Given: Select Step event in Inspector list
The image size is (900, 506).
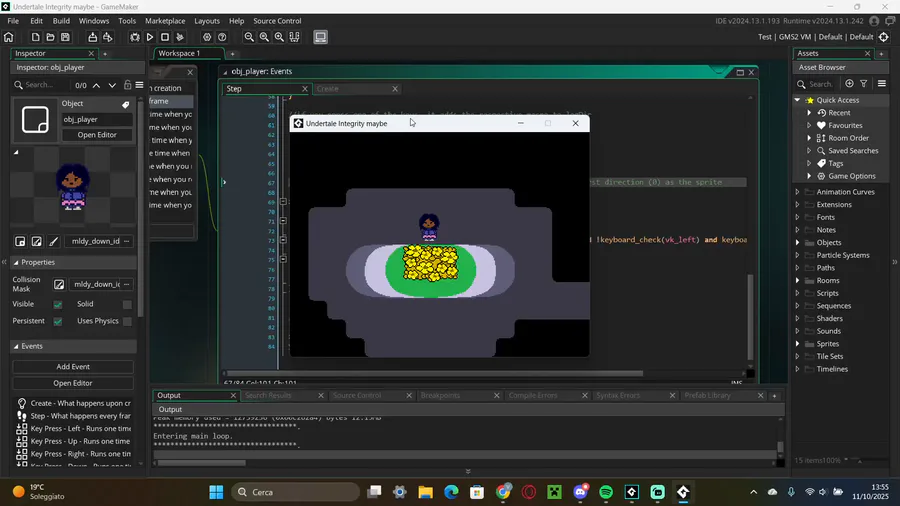Looking at the screenshot, I should tap(75, 416).
